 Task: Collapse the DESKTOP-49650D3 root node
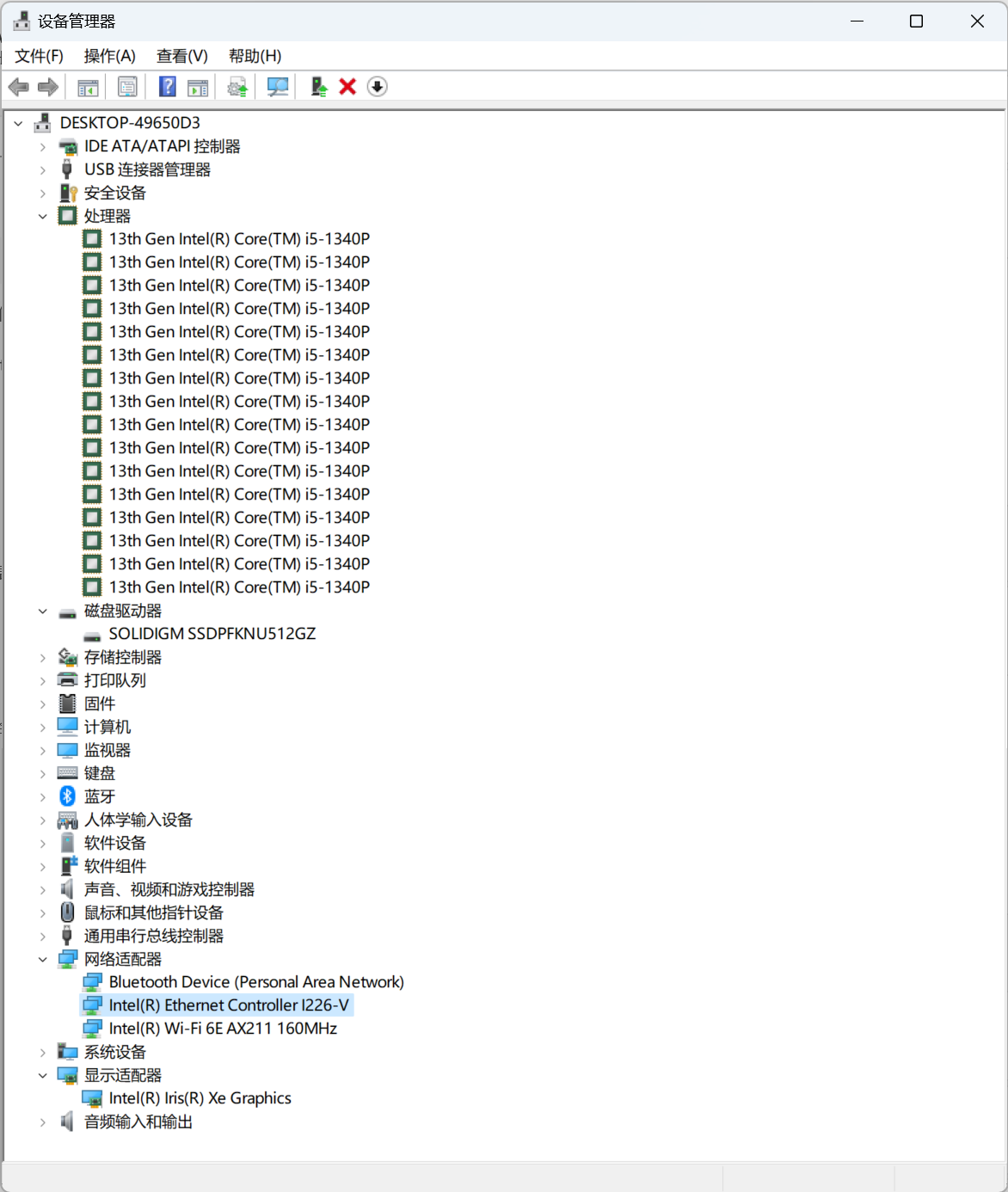click(x=18, y=123)
